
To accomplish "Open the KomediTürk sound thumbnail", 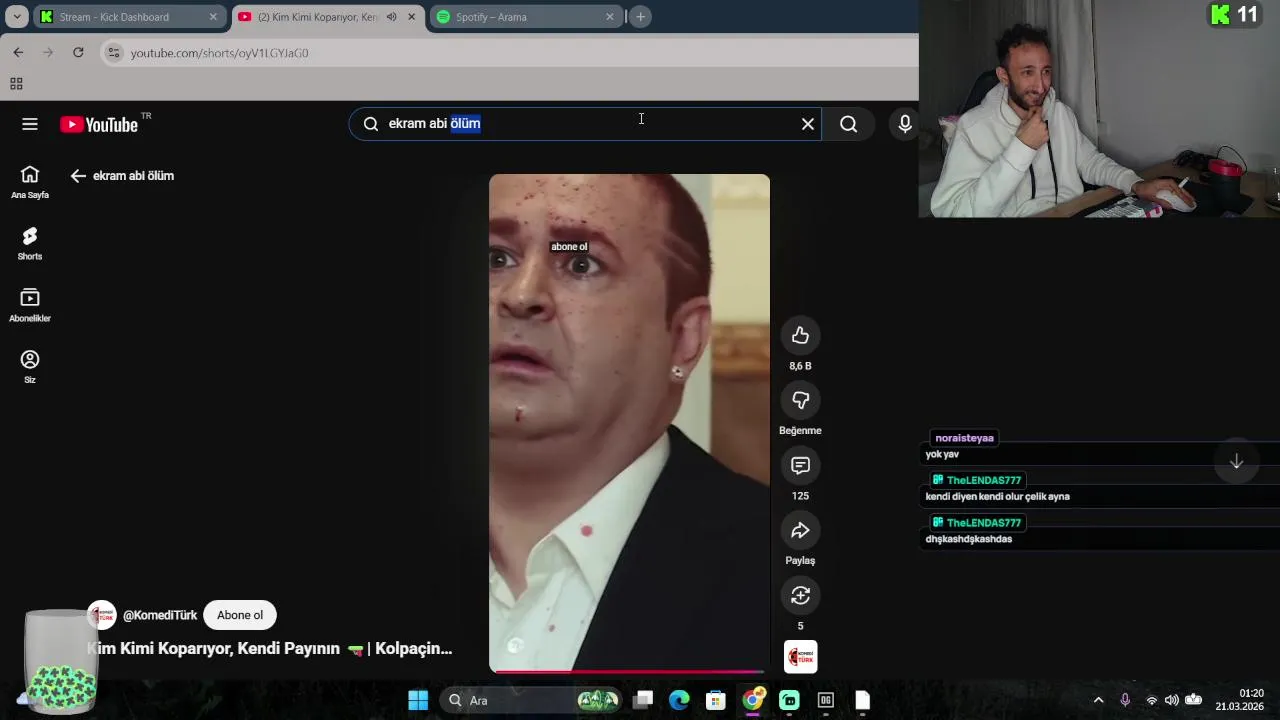I will (x=800, y=657).
